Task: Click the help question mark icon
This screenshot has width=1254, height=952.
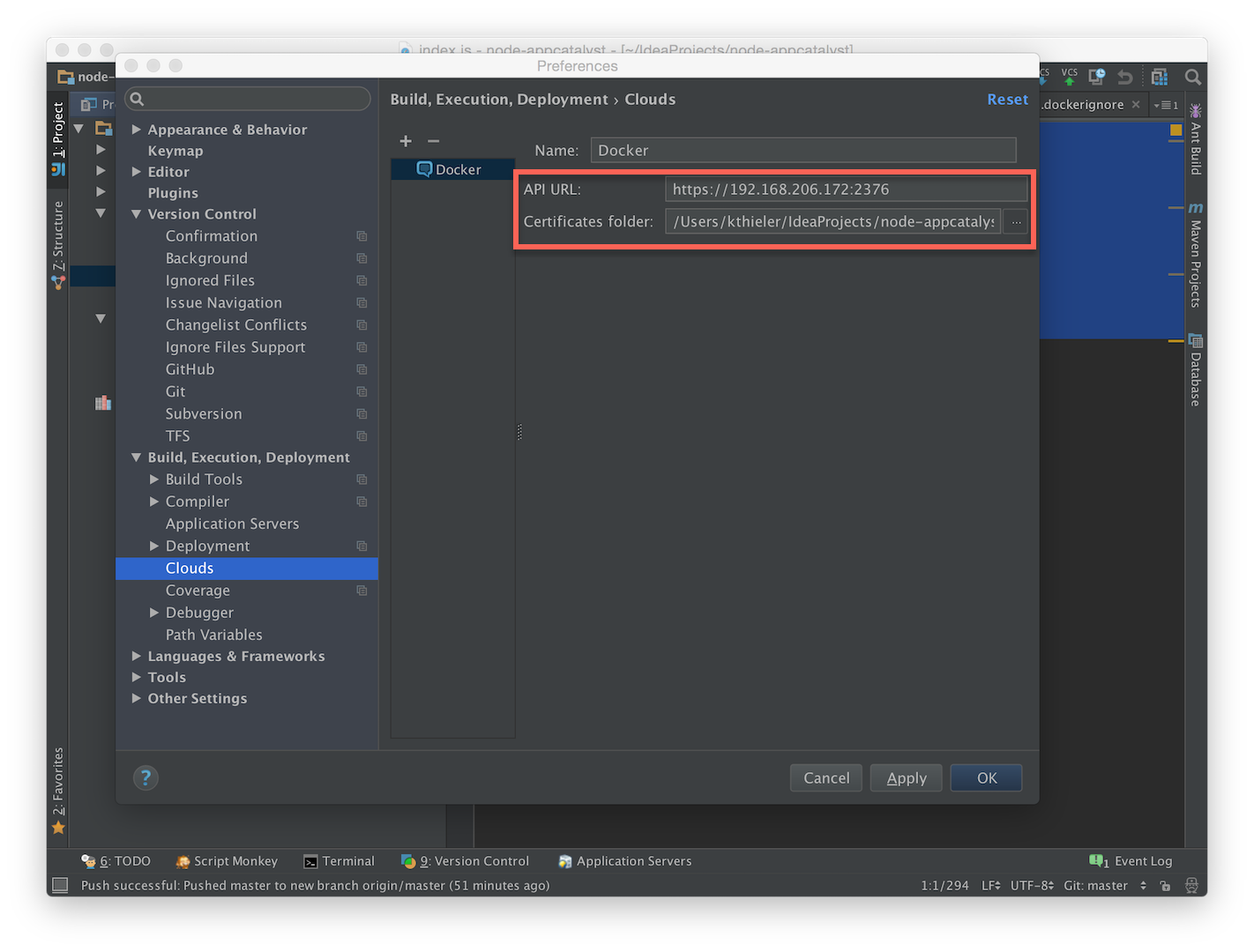Action: pyautogui.click(x=146, y=777)
